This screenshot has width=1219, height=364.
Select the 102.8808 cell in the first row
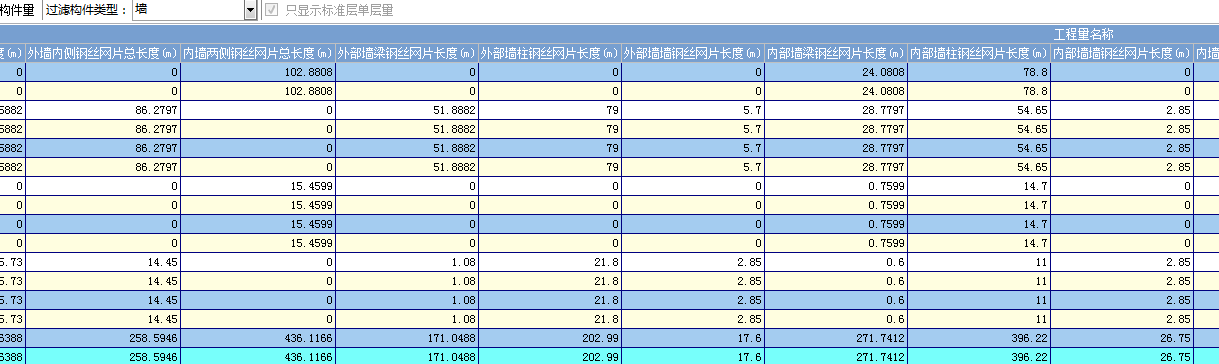[258, 72]
